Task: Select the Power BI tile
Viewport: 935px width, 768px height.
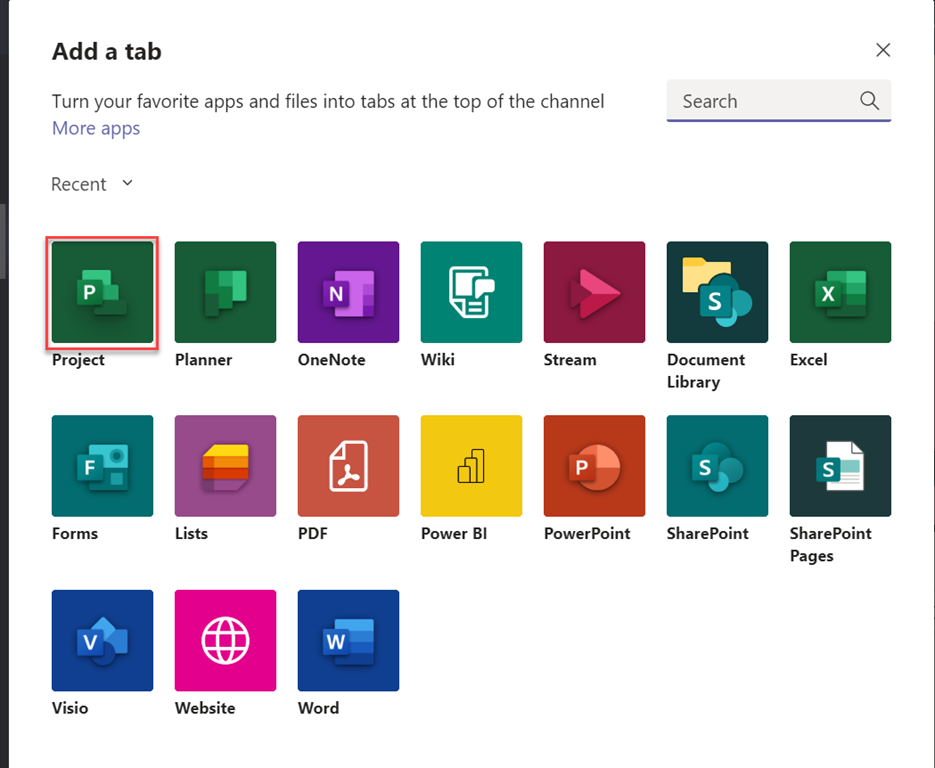Action: [471, 466]
